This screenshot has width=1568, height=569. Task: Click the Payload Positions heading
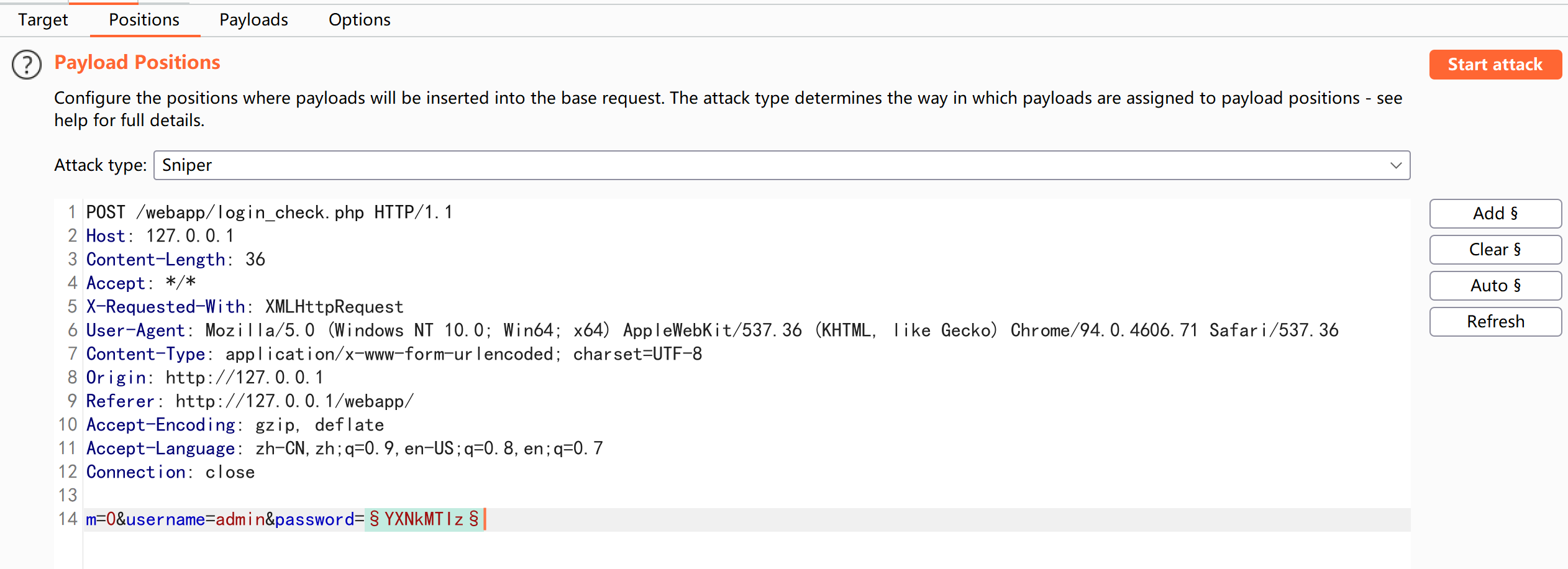tap(137, 63)
